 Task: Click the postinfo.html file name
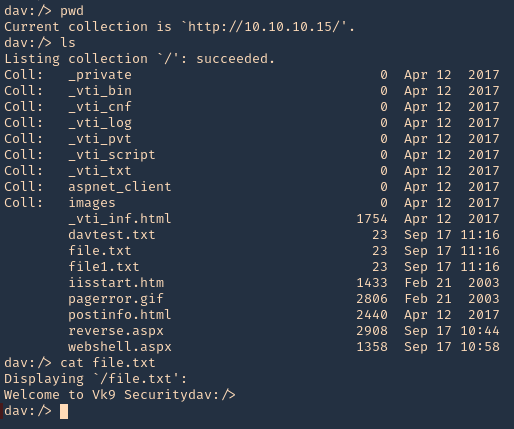coord(120,315)
